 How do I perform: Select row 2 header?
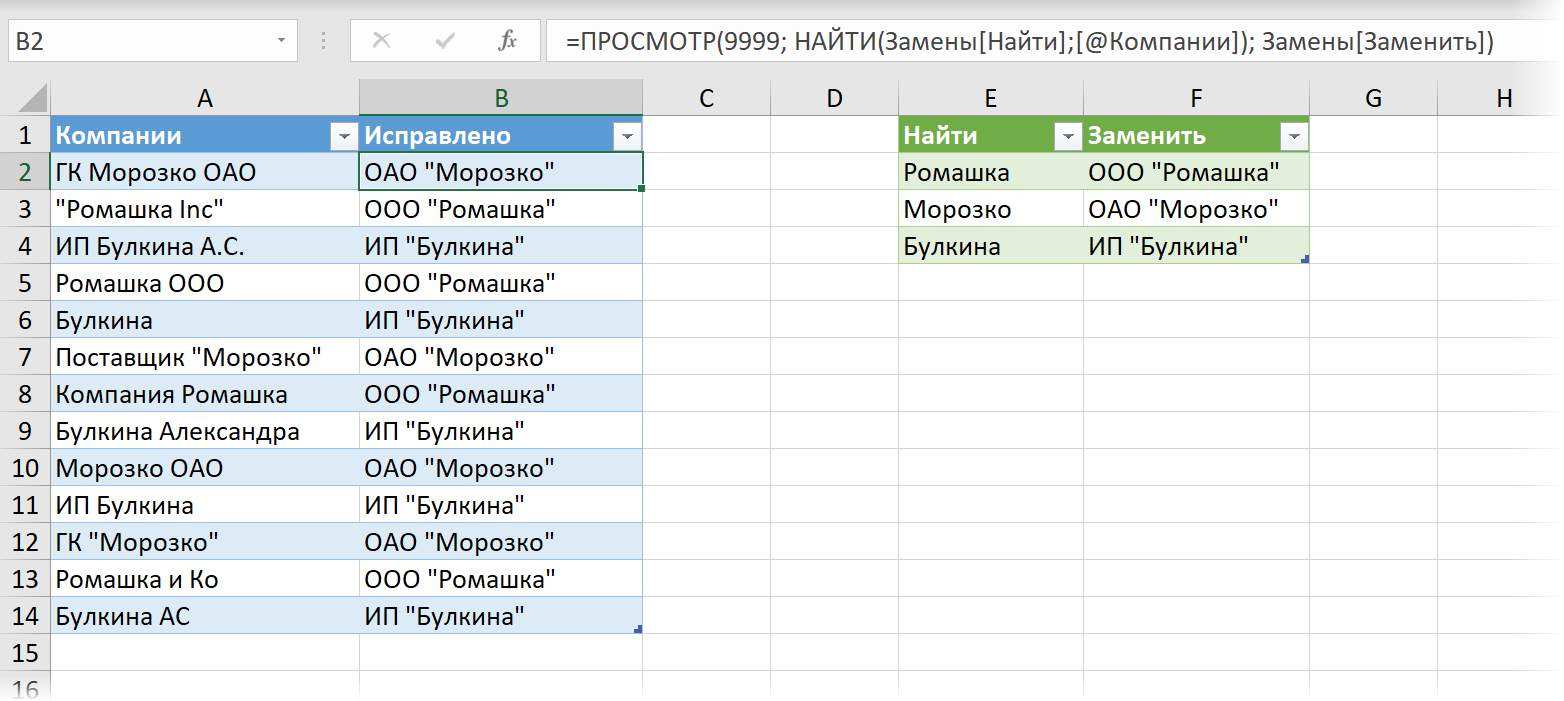[25, 172]
